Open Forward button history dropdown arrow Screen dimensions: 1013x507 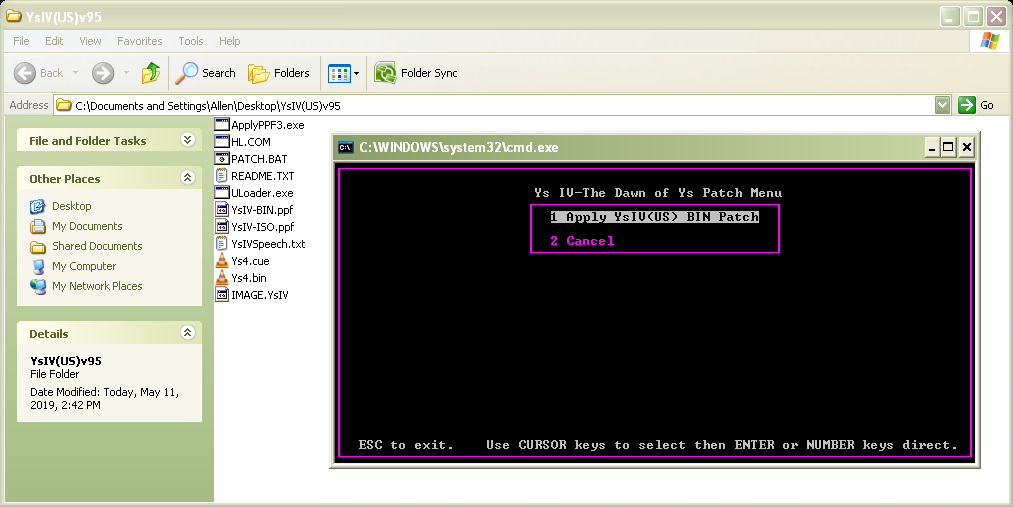point(127,73)
